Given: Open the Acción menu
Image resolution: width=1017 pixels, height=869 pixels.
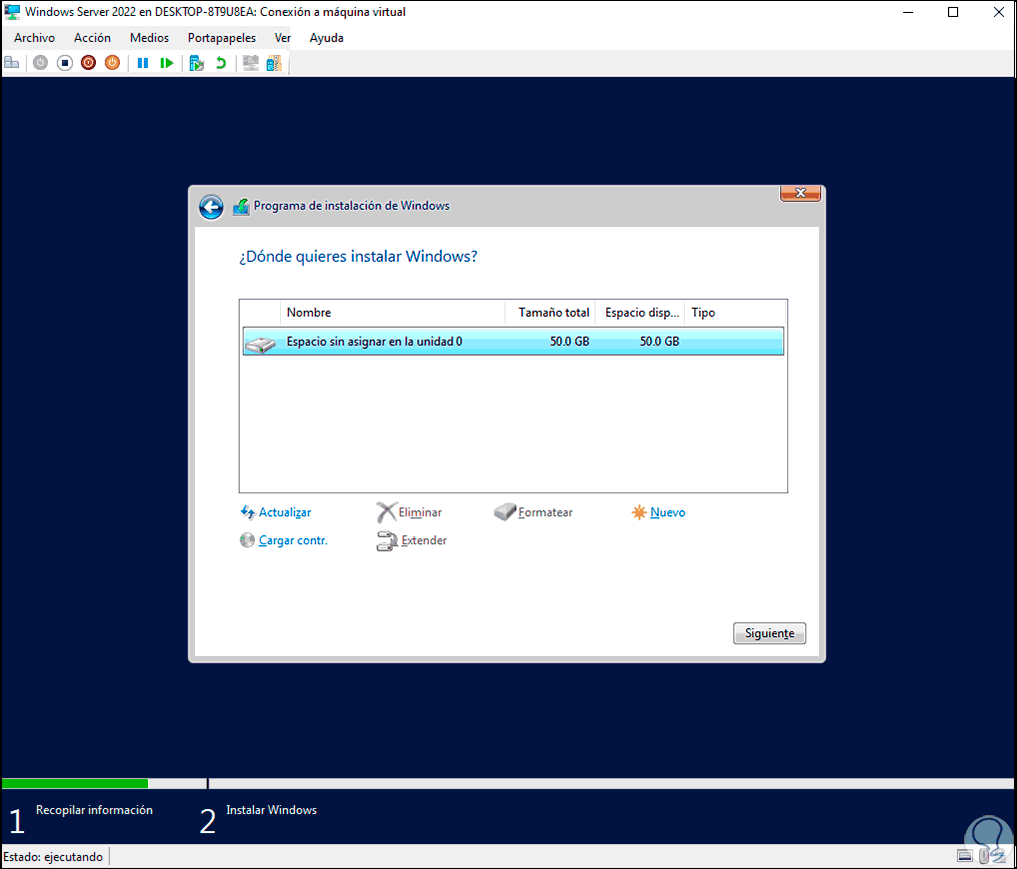Looking at the screenshot, I should click(92, 38).
